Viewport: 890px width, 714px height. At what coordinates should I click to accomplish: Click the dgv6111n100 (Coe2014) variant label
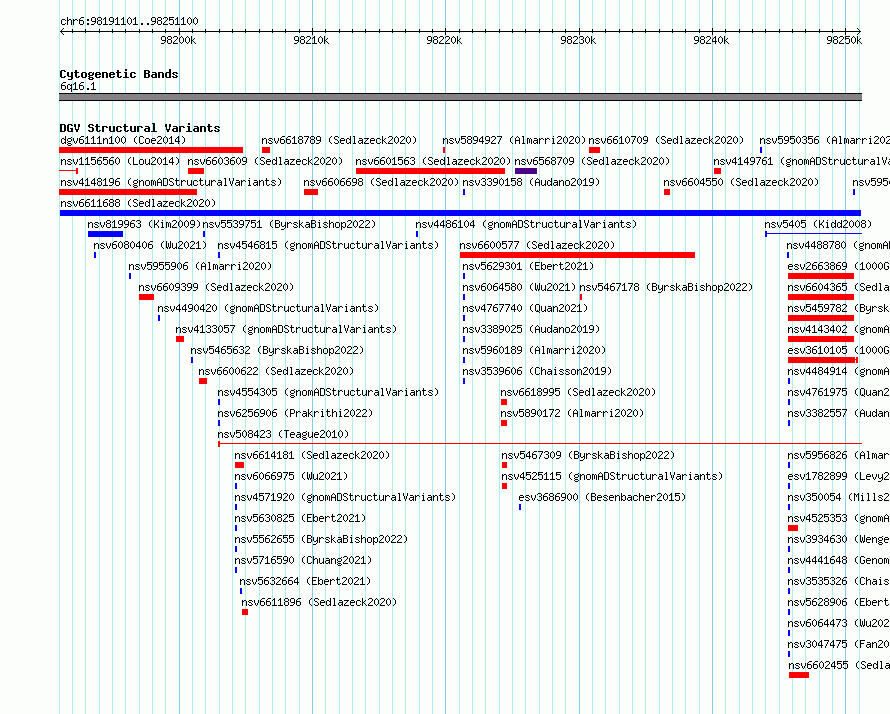point(123,140)
